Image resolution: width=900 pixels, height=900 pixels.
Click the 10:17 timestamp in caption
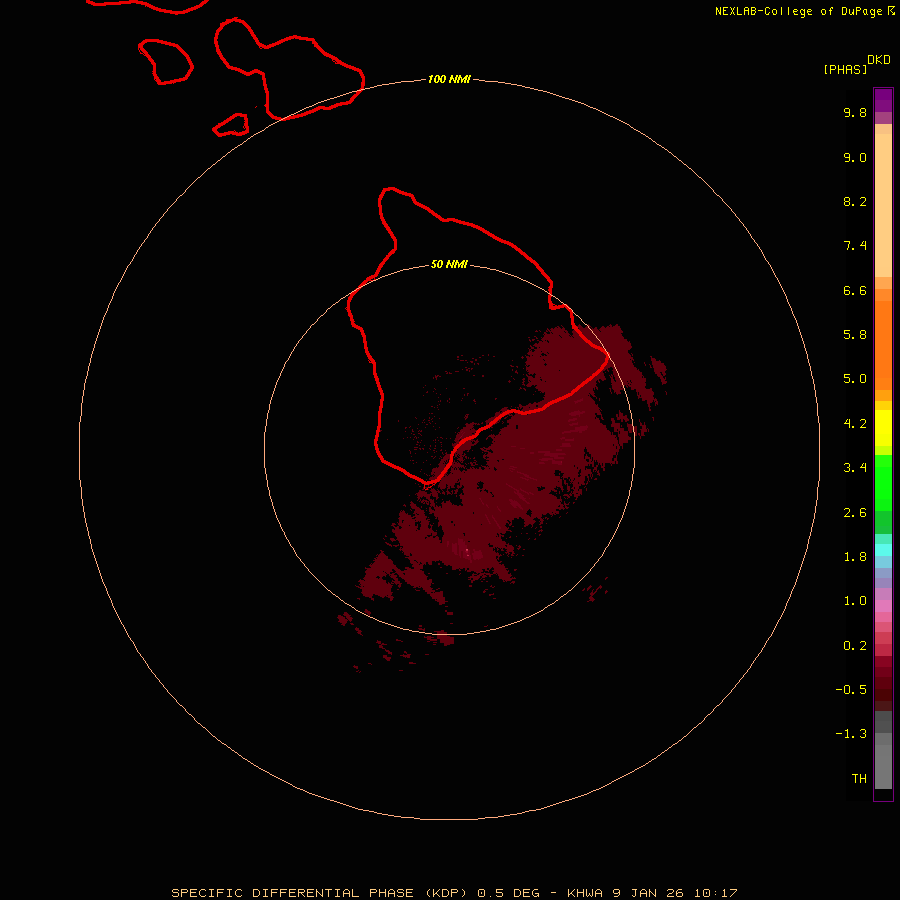click(715, 893)
